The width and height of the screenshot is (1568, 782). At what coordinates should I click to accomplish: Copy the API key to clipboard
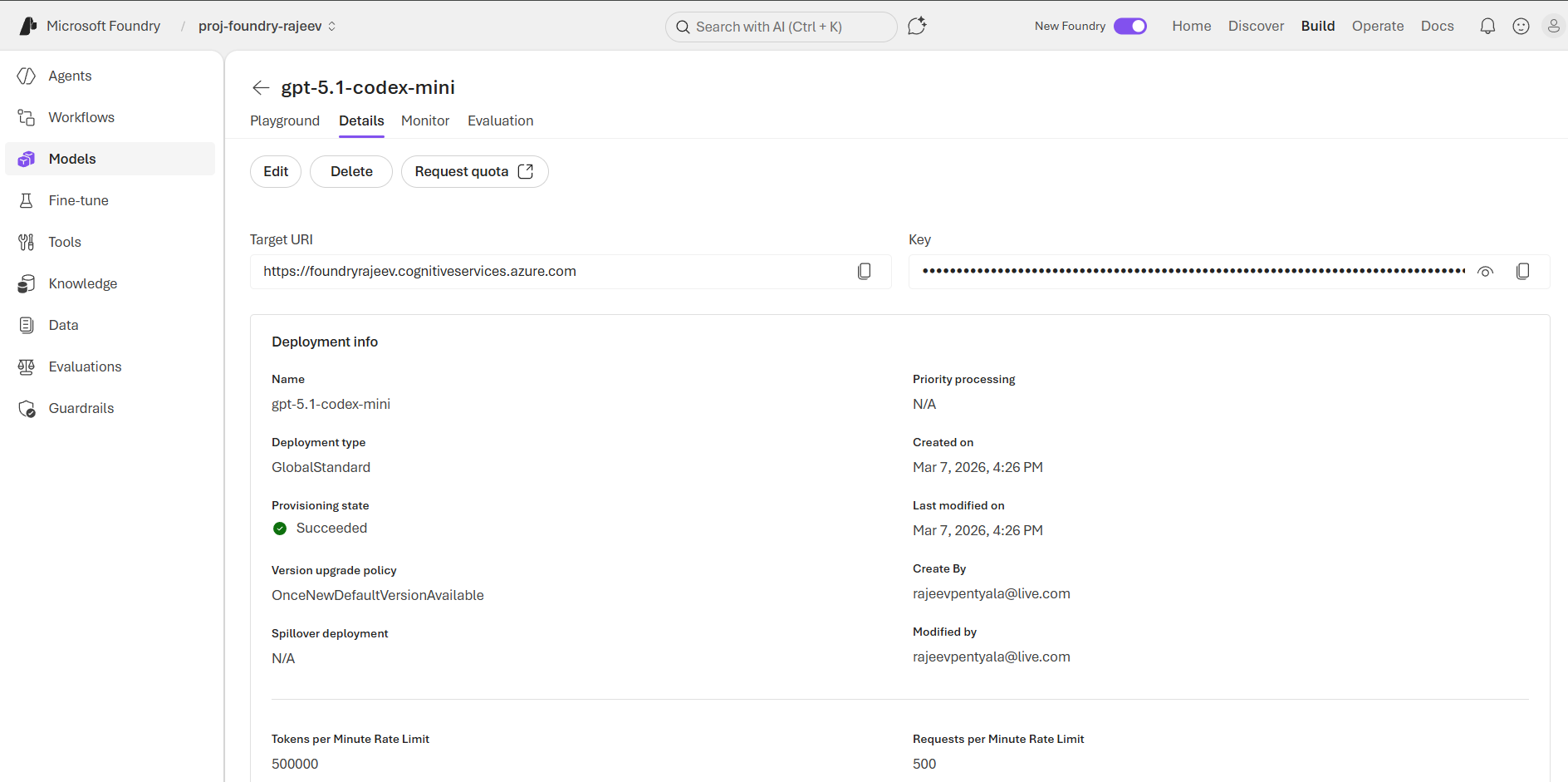click(x=1522, y=272)
